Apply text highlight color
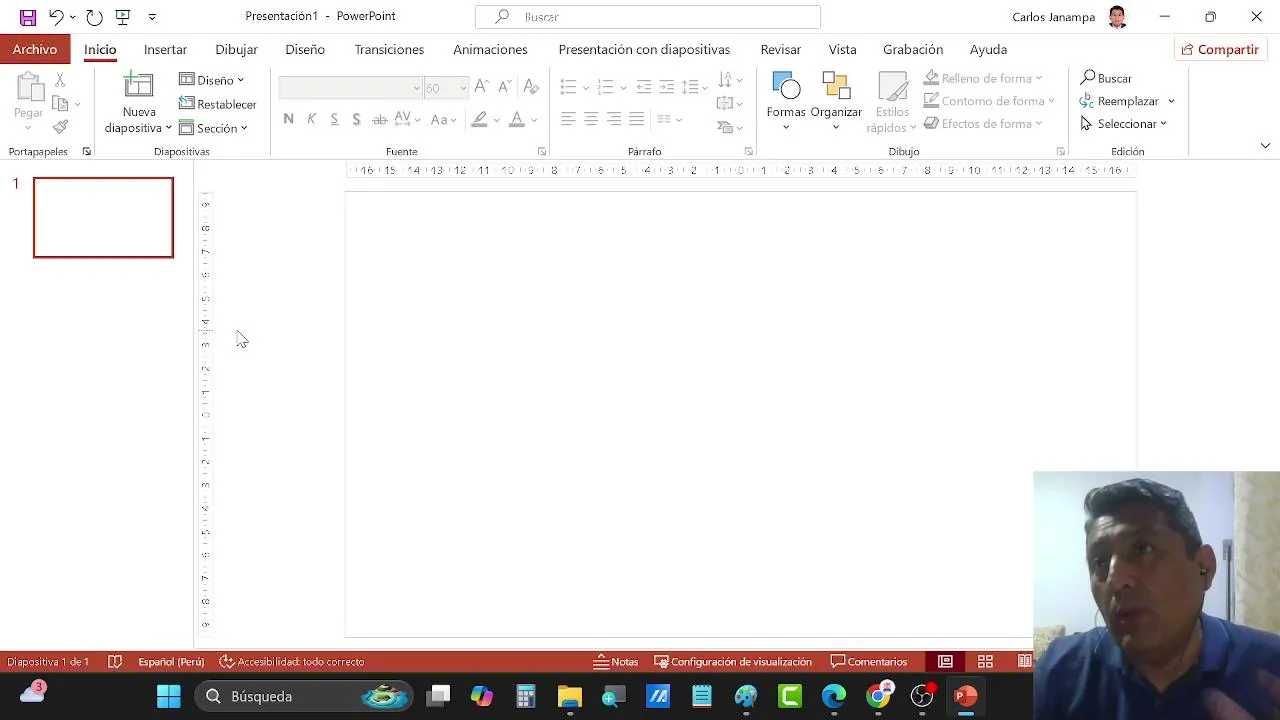The image size is (1280, 720). pyautogui.click(x=479, y=119)
